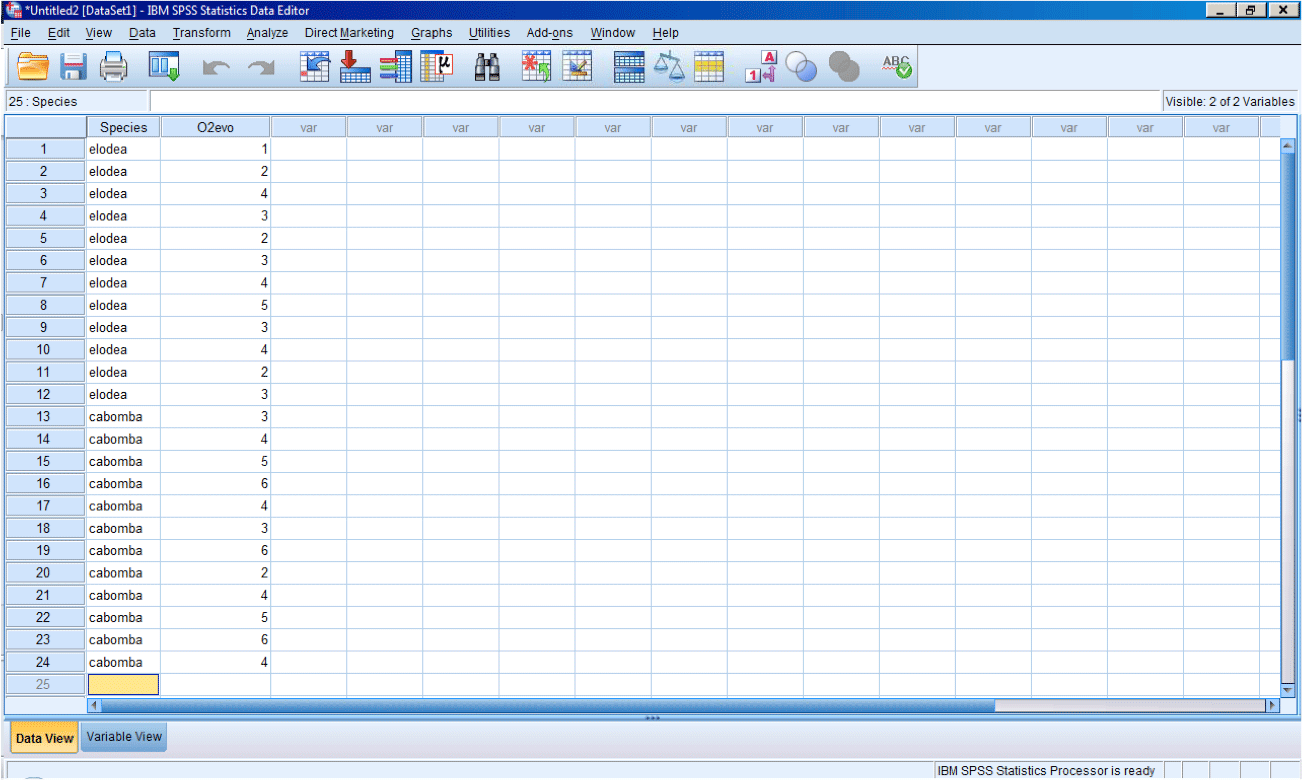Screen dimensions: 1302x780
Task: Open the Help menu
Action: point(665,33)
